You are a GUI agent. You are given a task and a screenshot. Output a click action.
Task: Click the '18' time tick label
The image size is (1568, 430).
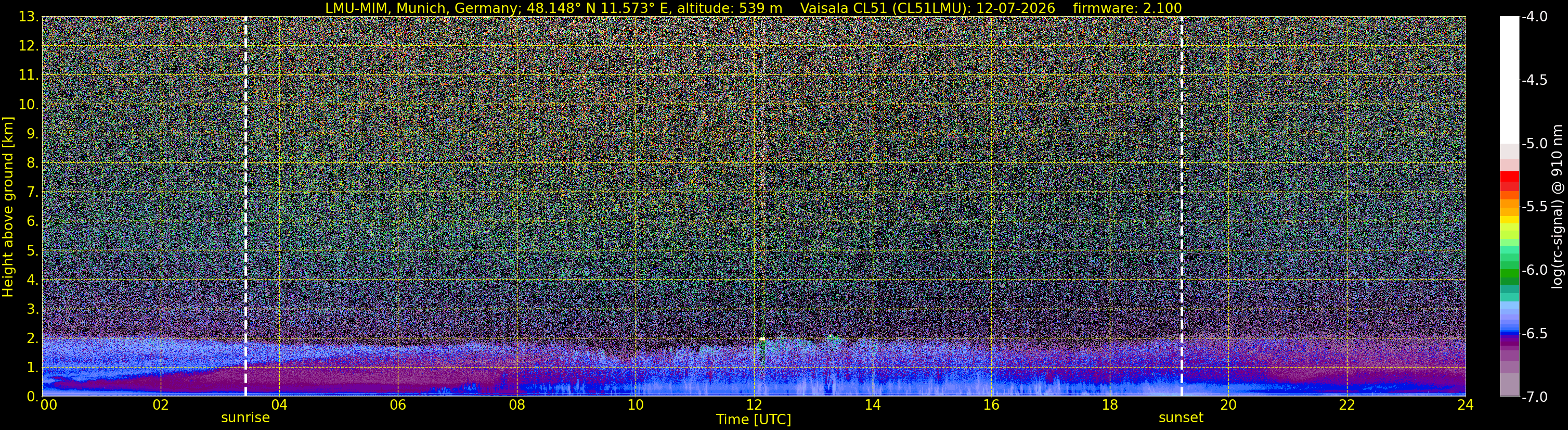click(1110, 405)
